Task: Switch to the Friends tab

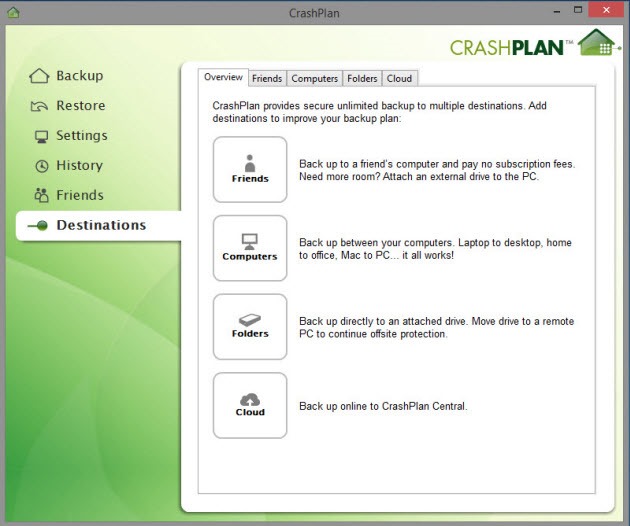Action: coord(267,78)
